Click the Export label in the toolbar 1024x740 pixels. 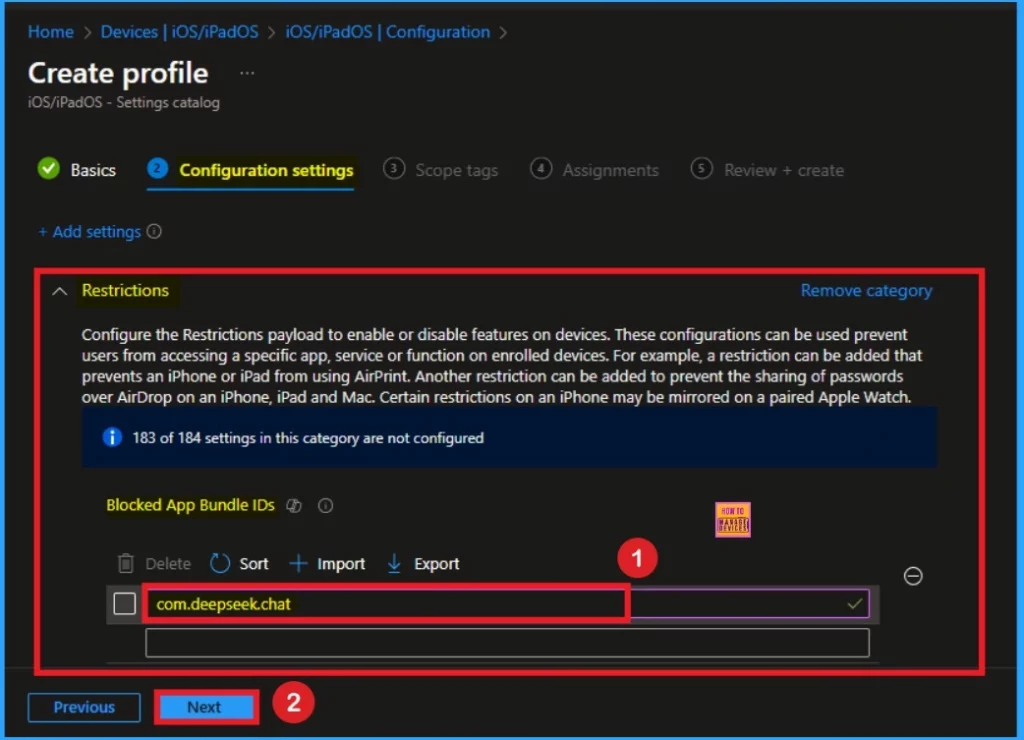click(x=437, y=564)
